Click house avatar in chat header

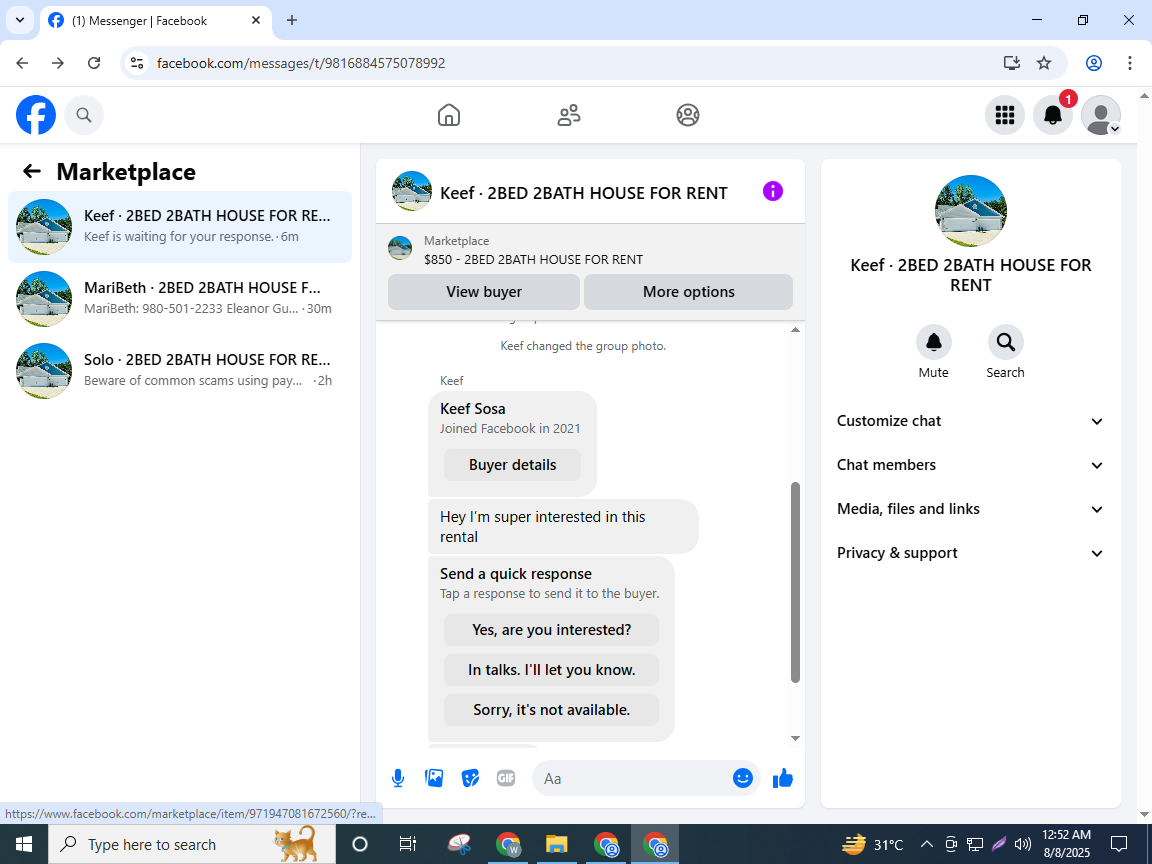411,191
